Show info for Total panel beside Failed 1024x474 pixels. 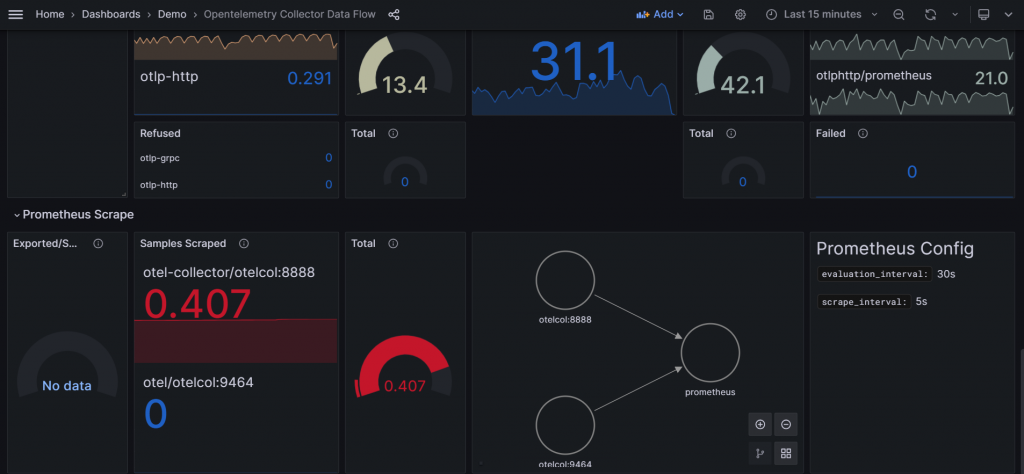point(731,133)
